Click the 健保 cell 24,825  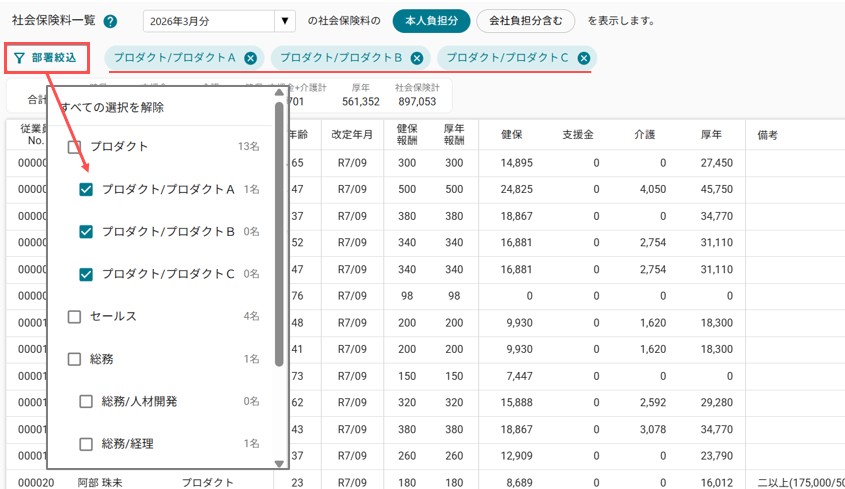516,189
